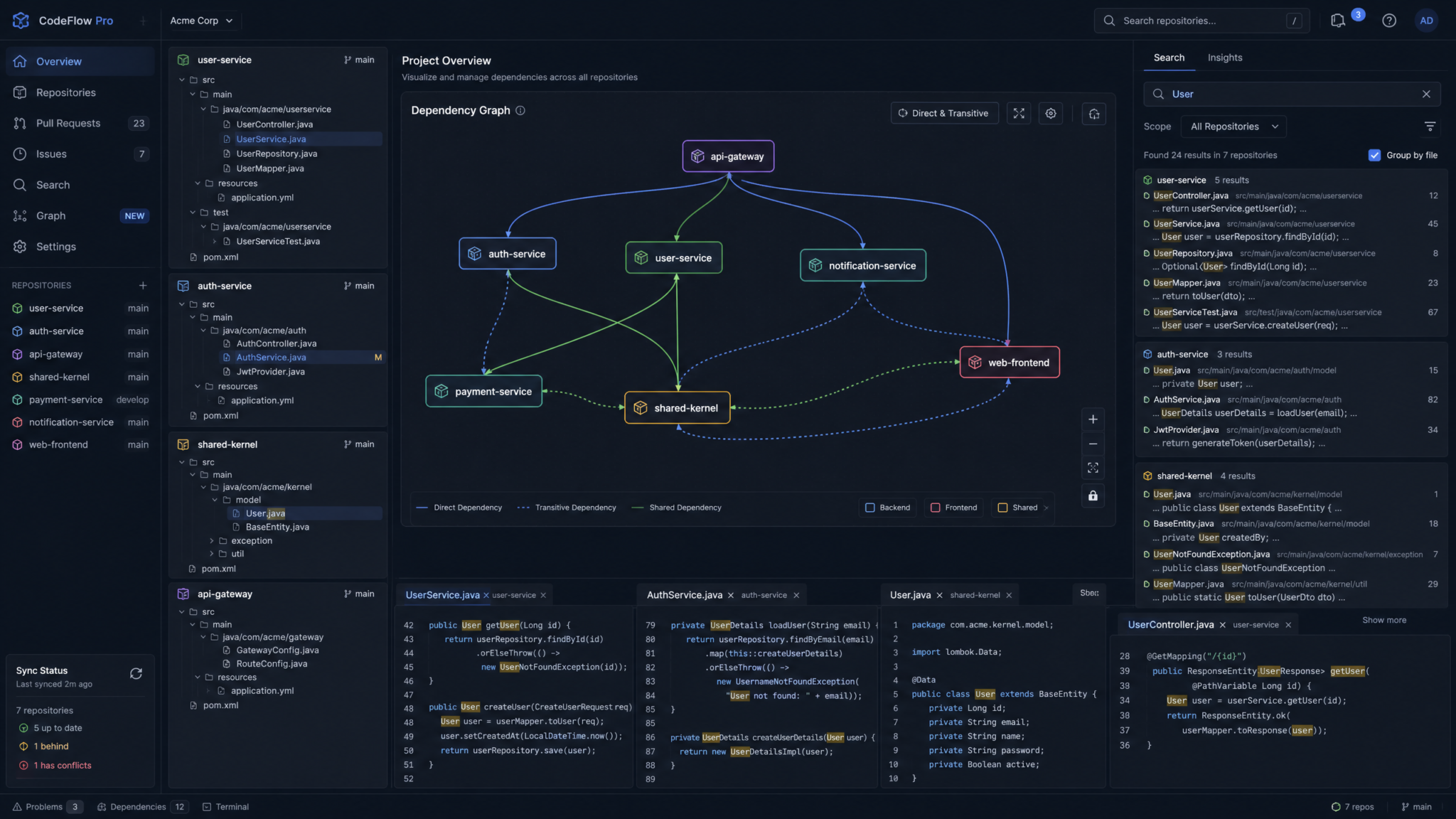This screenshot has width=1456, height=819.
Task: Open Pull Requests in the sidebar
Action: coord(80,123)
